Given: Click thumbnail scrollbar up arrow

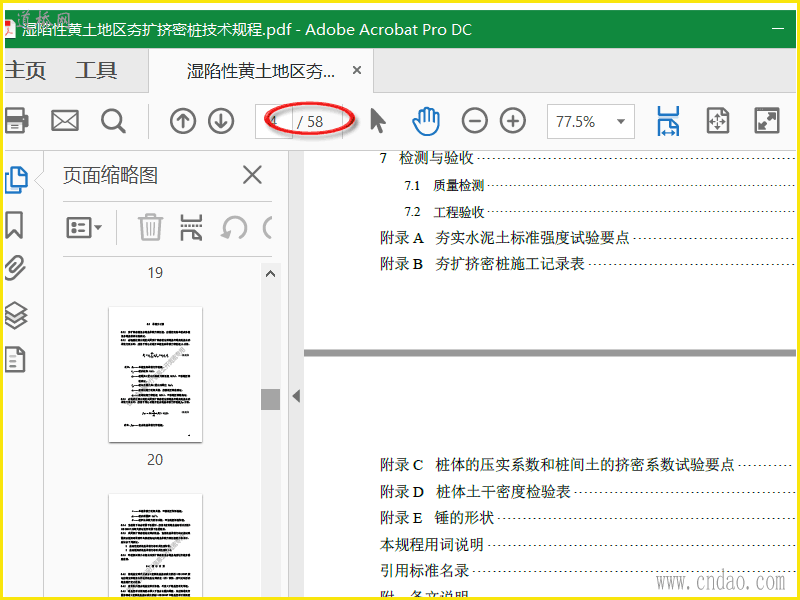Looking at the screenshot, I should [x=270, y=274].
